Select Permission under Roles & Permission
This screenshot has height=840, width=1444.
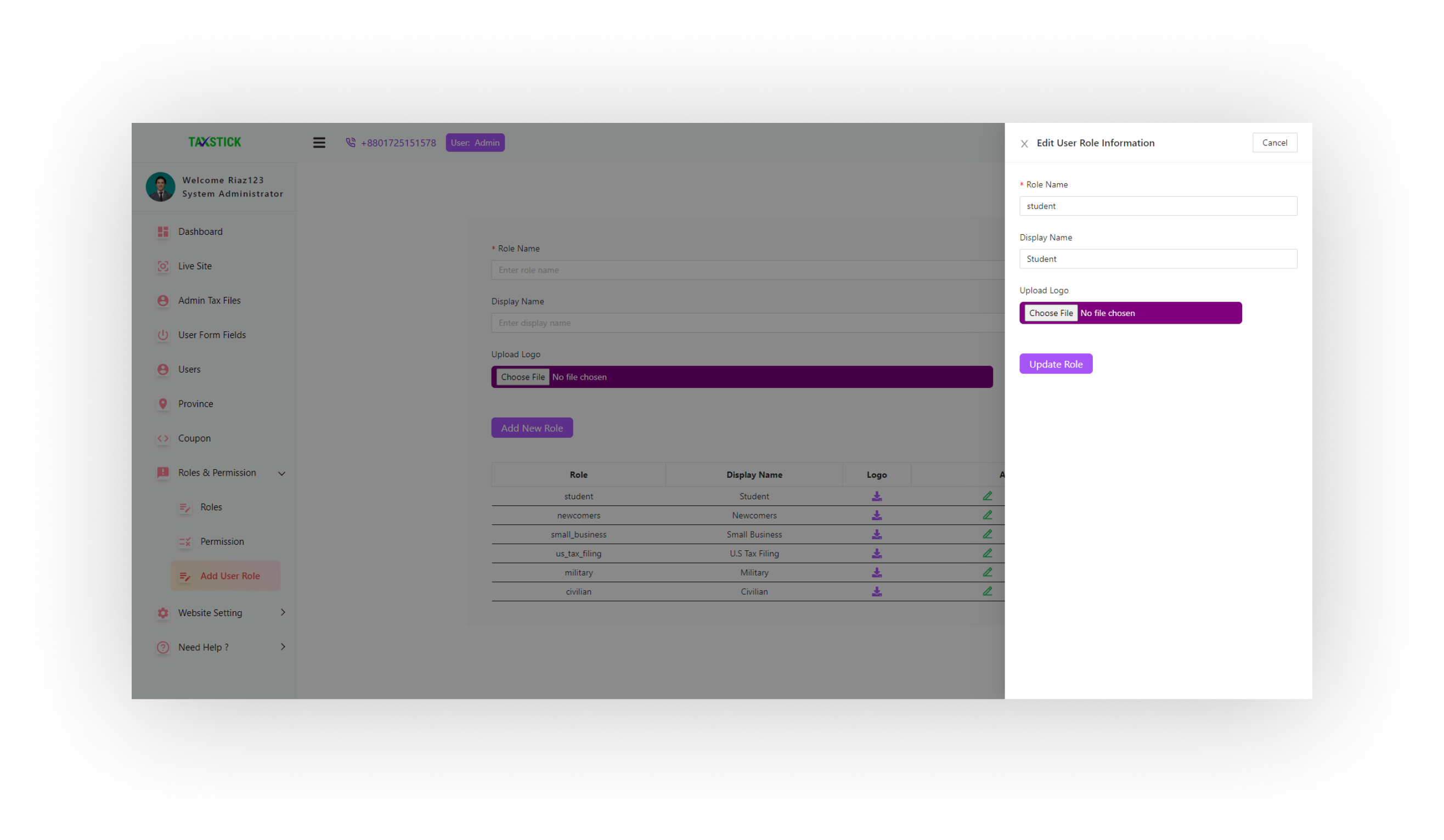click(x=222, y=542)
